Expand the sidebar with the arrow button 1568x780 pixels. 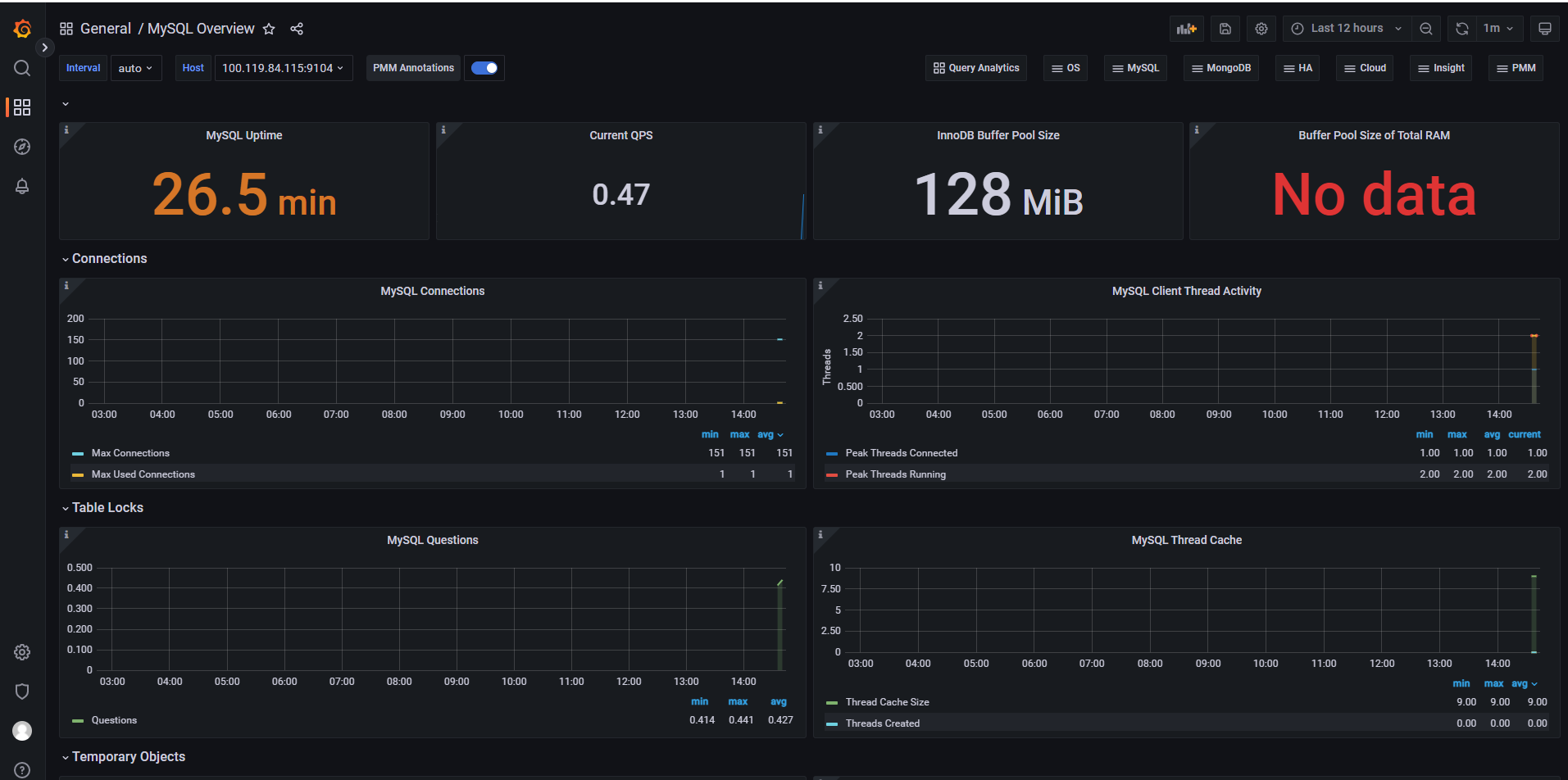45,48
